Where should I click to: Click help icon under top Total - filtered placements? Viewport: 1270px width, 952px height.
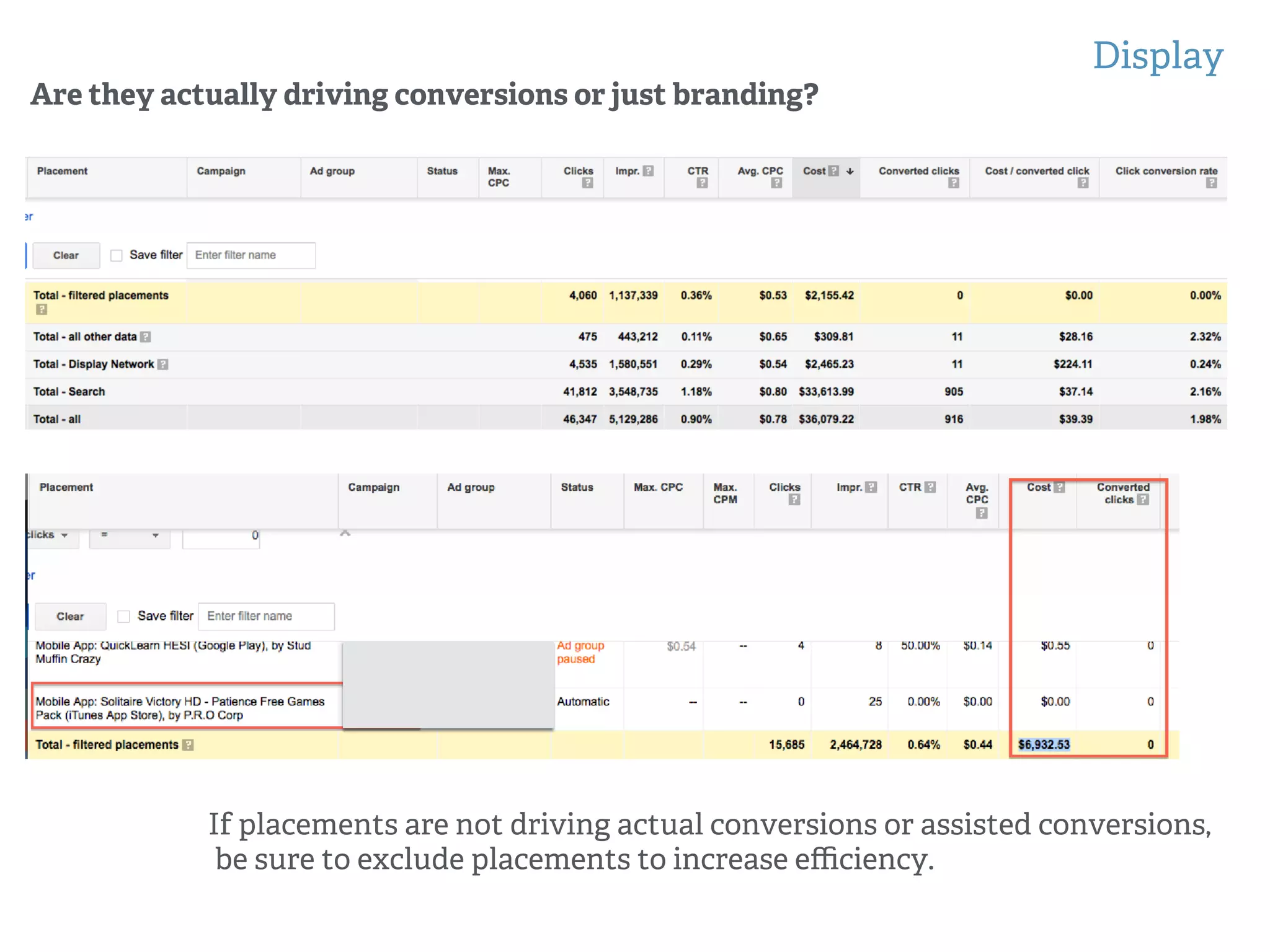pos(42,309)
